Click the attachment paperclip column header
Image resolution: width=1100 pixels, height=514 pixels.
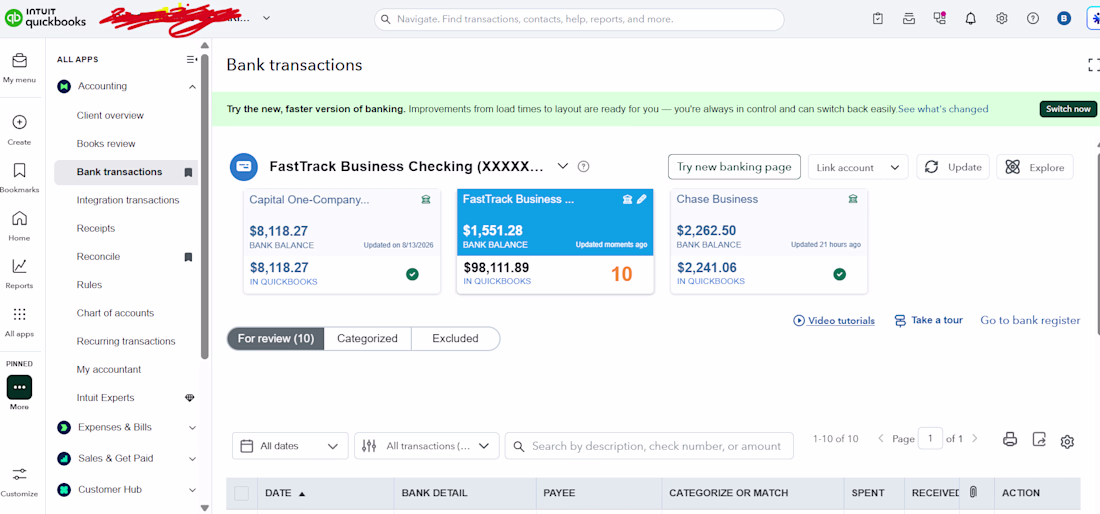pyautogui.click(x=973, y=492)
